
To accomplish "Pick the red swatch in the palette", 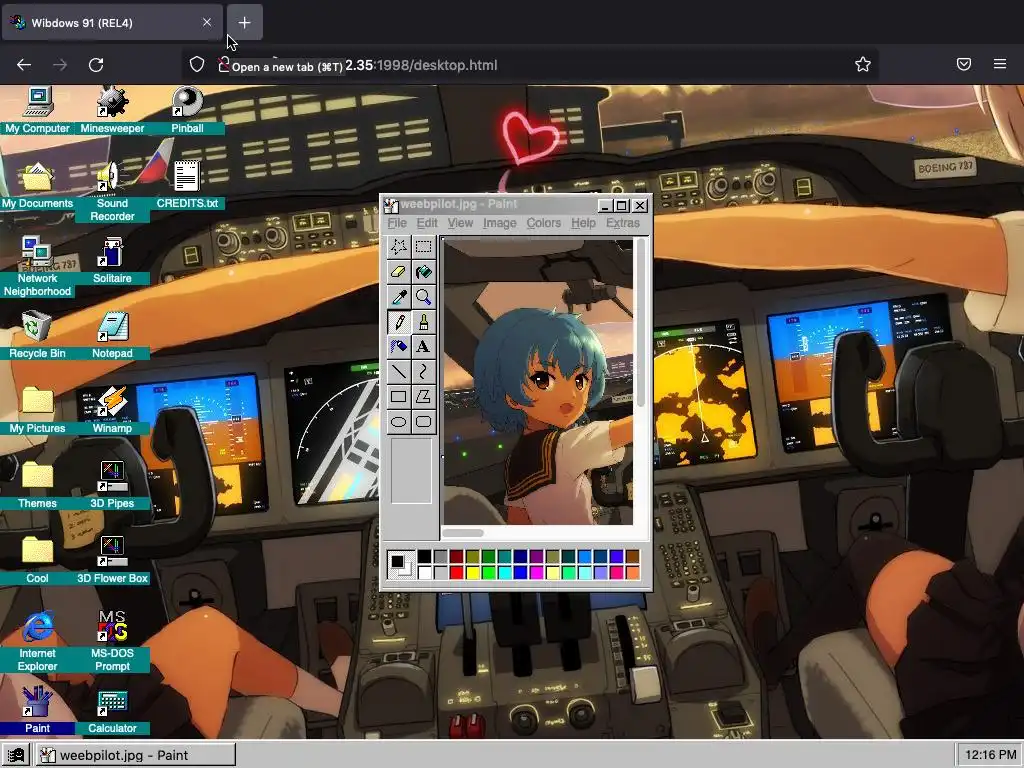I will pyautogui.click(x=456, y=573).
